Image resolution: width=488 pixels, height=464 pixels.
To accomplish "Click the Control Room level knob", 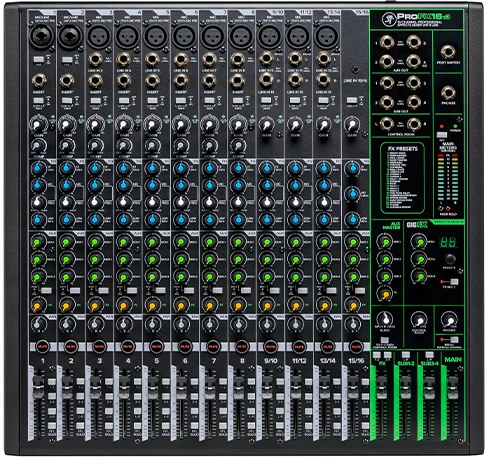I will coord(419,320).
